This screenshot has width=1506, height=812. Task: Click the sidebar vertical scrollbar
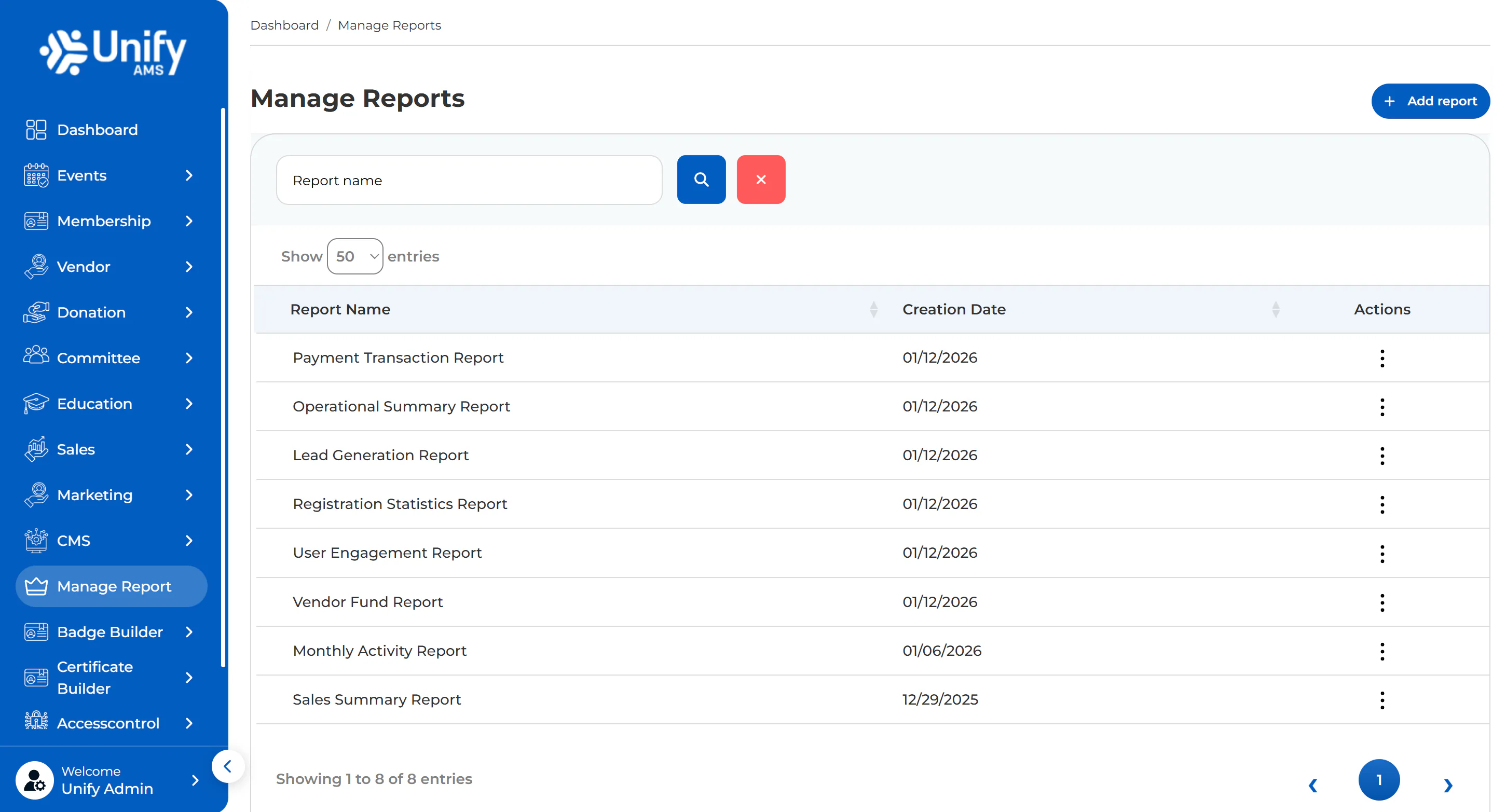coord(223,387)
